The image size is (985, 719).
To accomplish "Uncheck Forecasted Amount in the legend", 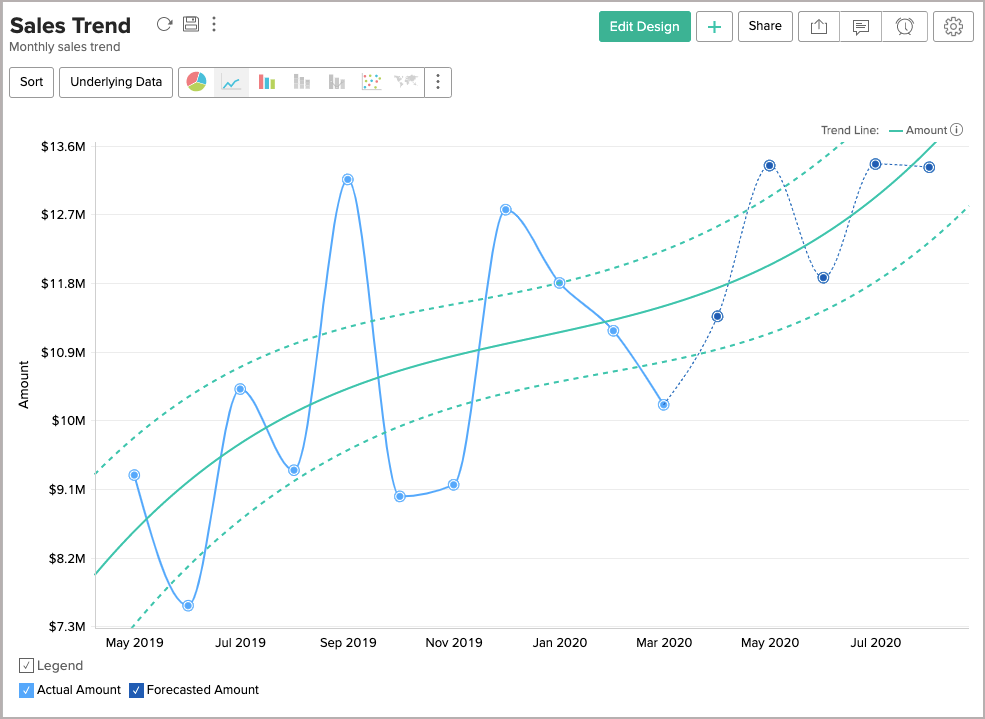I will click(x=136, y=689).
